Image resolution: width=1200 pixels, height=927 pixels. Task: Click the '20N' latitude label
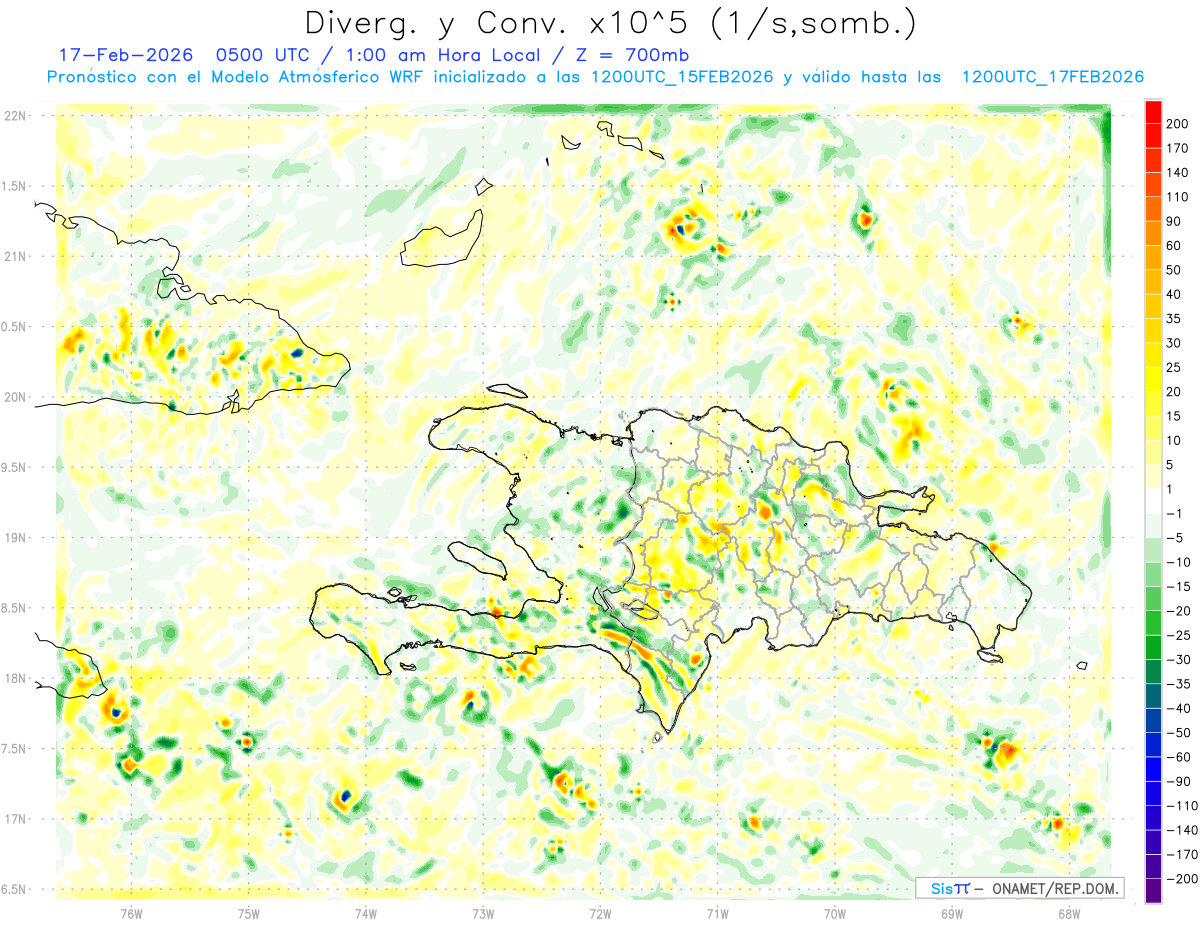[x=15, y=397]
